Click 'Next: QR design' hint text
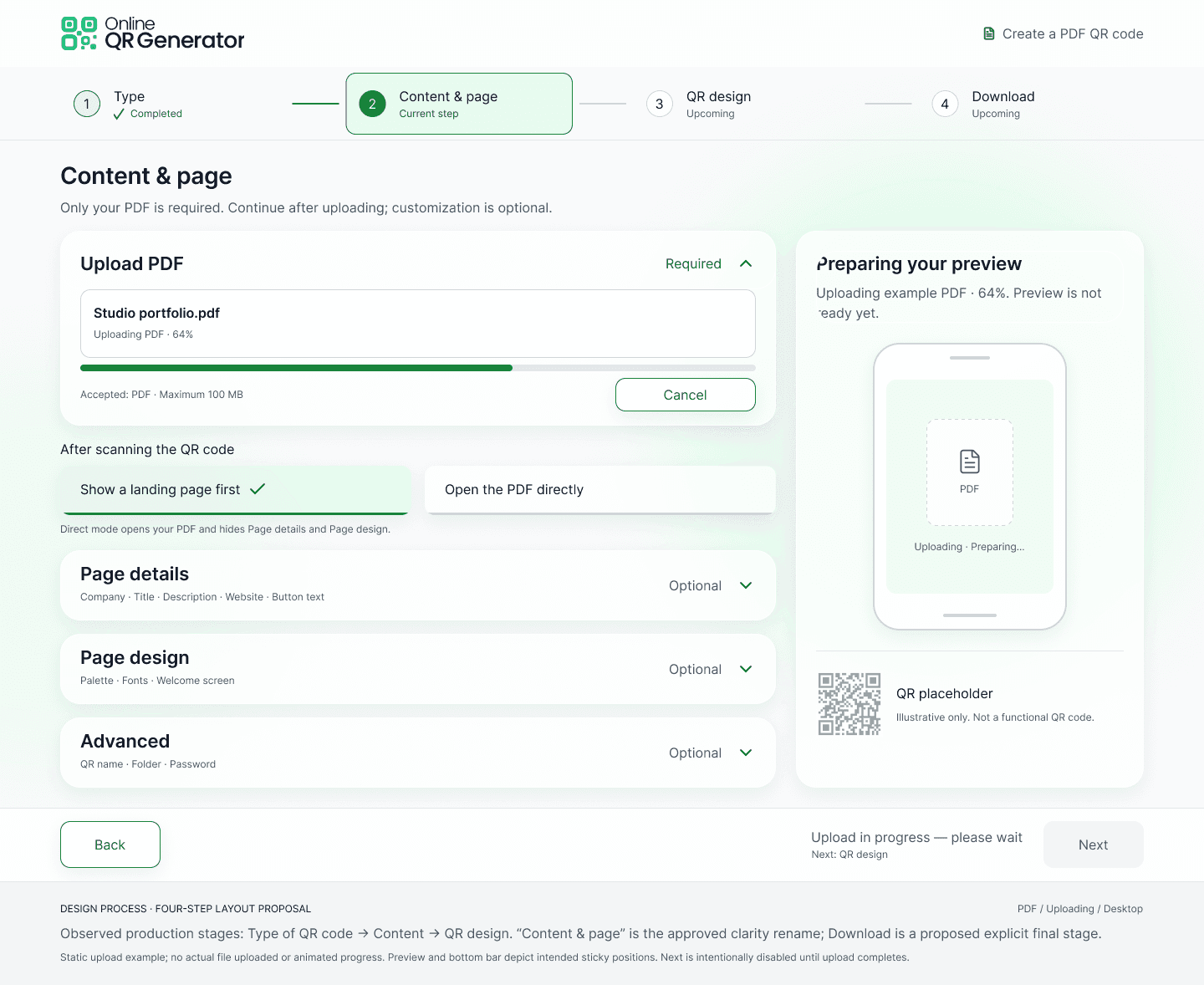Viewport: 1204px width, 985px height. pyautogui.click(x=849, y=855)
